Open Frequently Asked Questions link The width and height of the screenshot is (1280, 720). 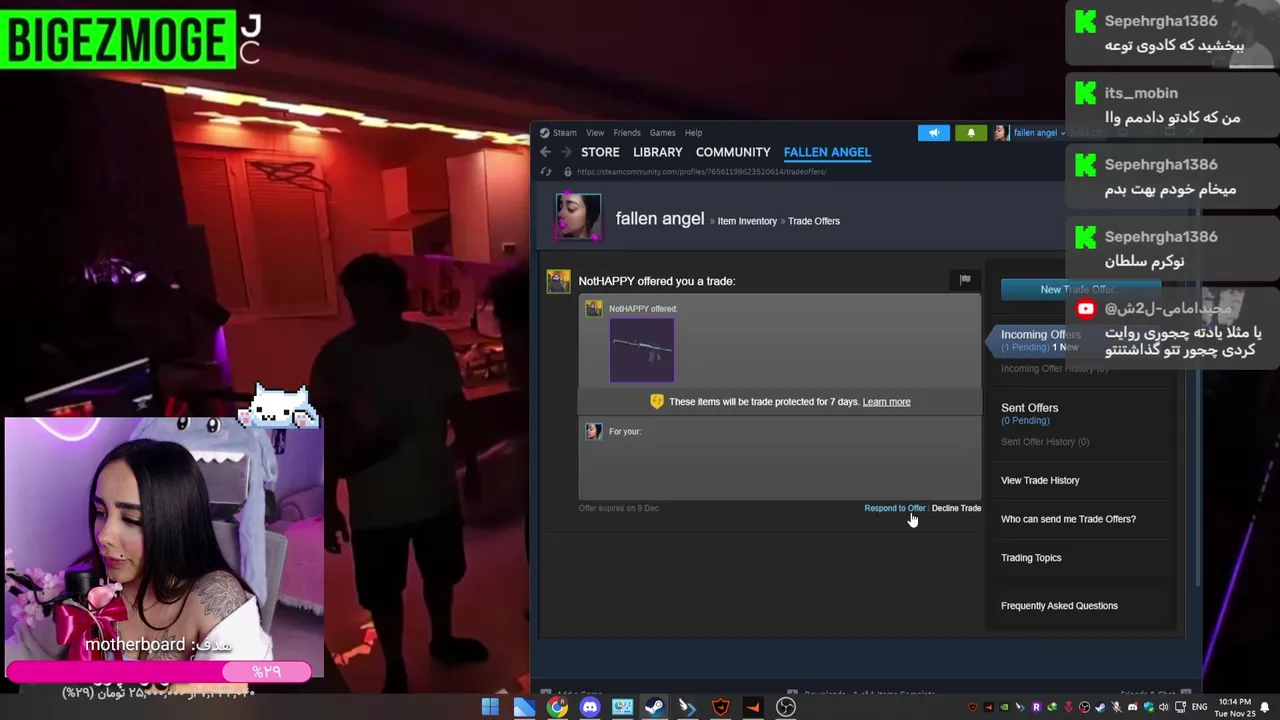[1059, 606]
